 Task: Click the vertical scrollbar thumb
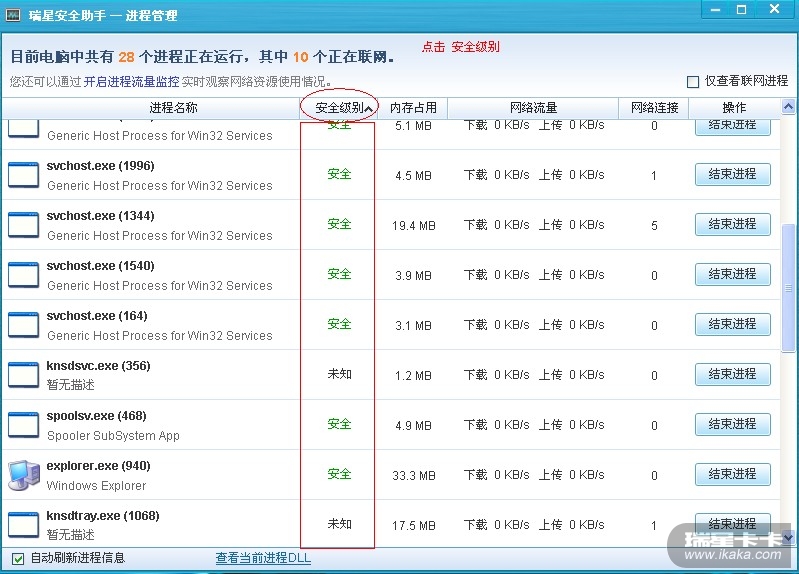point(788,288)
